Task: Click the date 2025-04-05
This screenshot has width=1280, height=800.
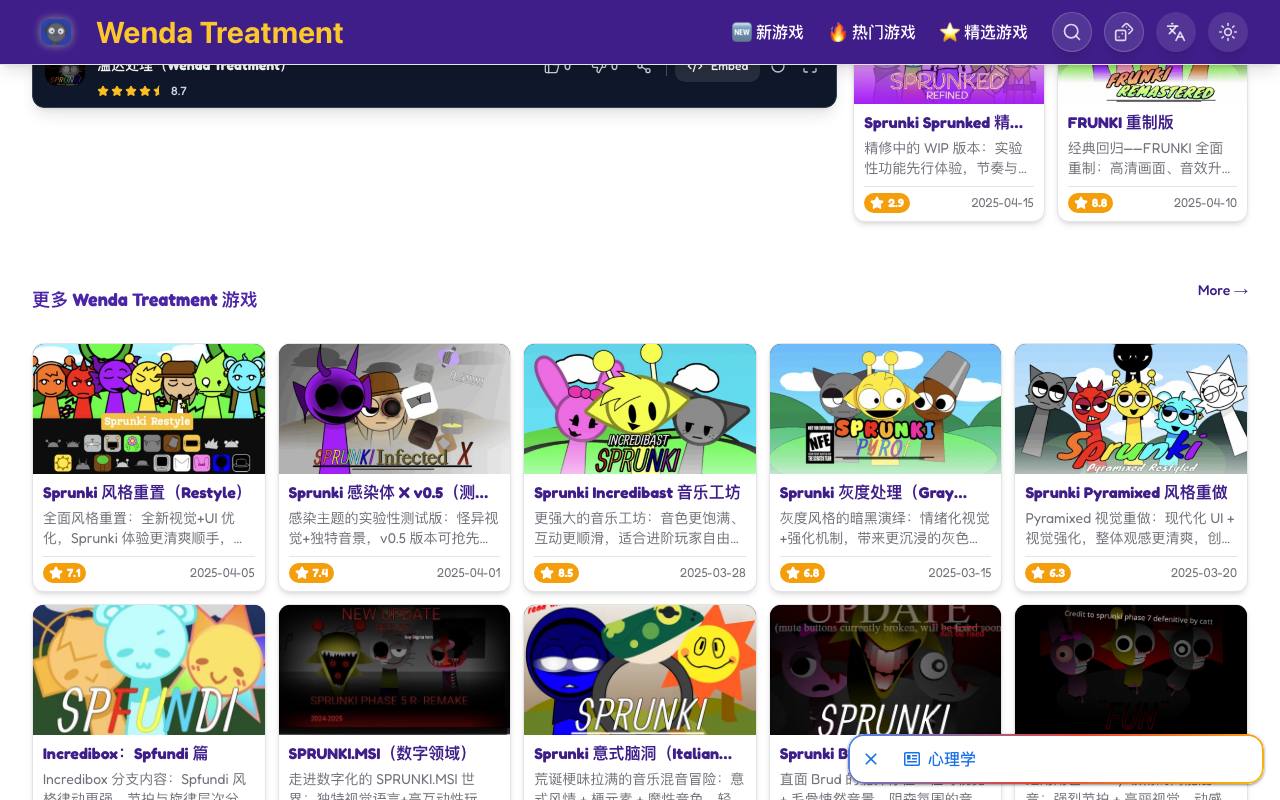Action: (222, 573)
